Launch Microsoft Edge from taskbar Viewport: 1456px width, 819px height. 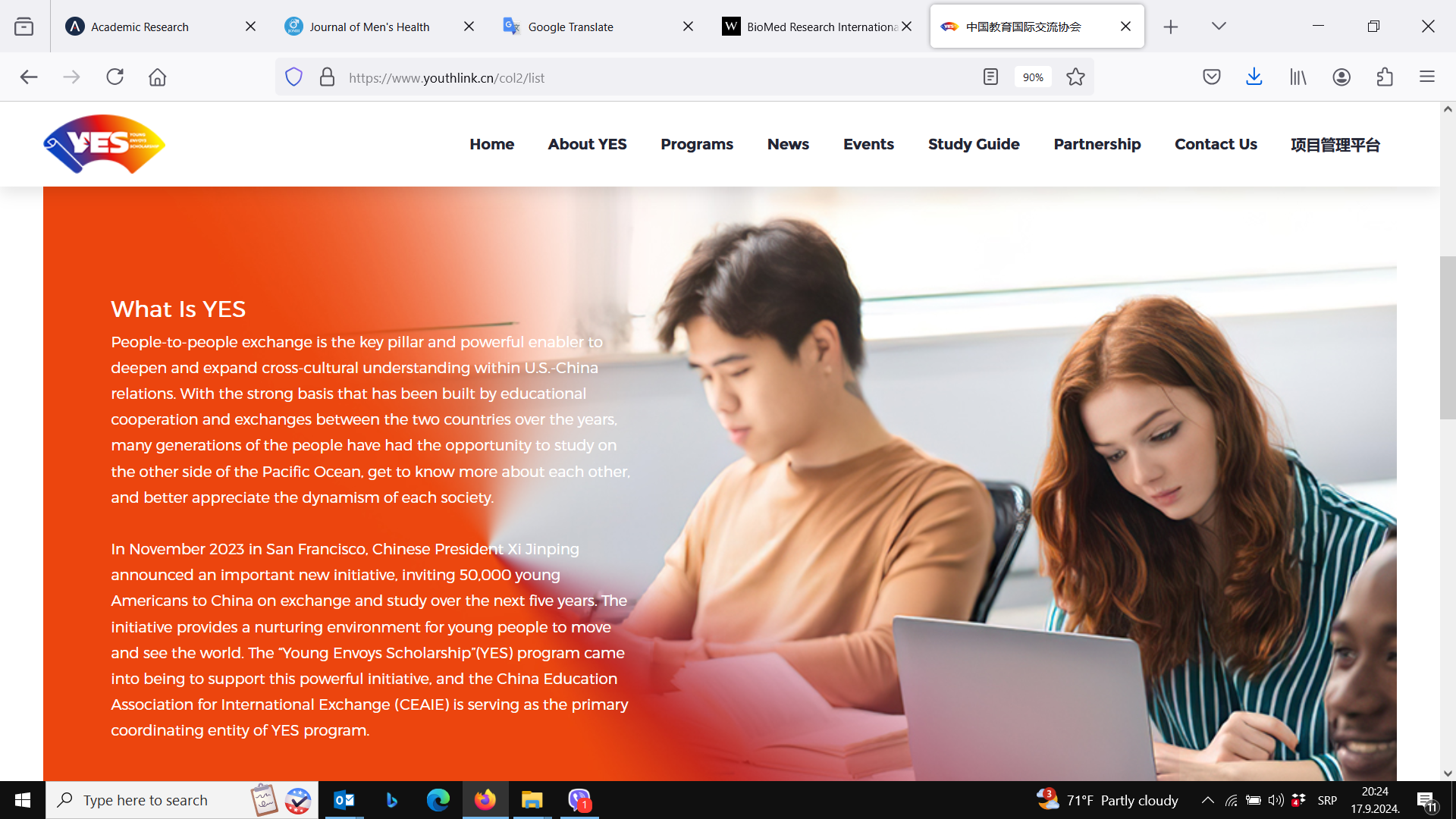pyautogui.click(x=438, y=800)
